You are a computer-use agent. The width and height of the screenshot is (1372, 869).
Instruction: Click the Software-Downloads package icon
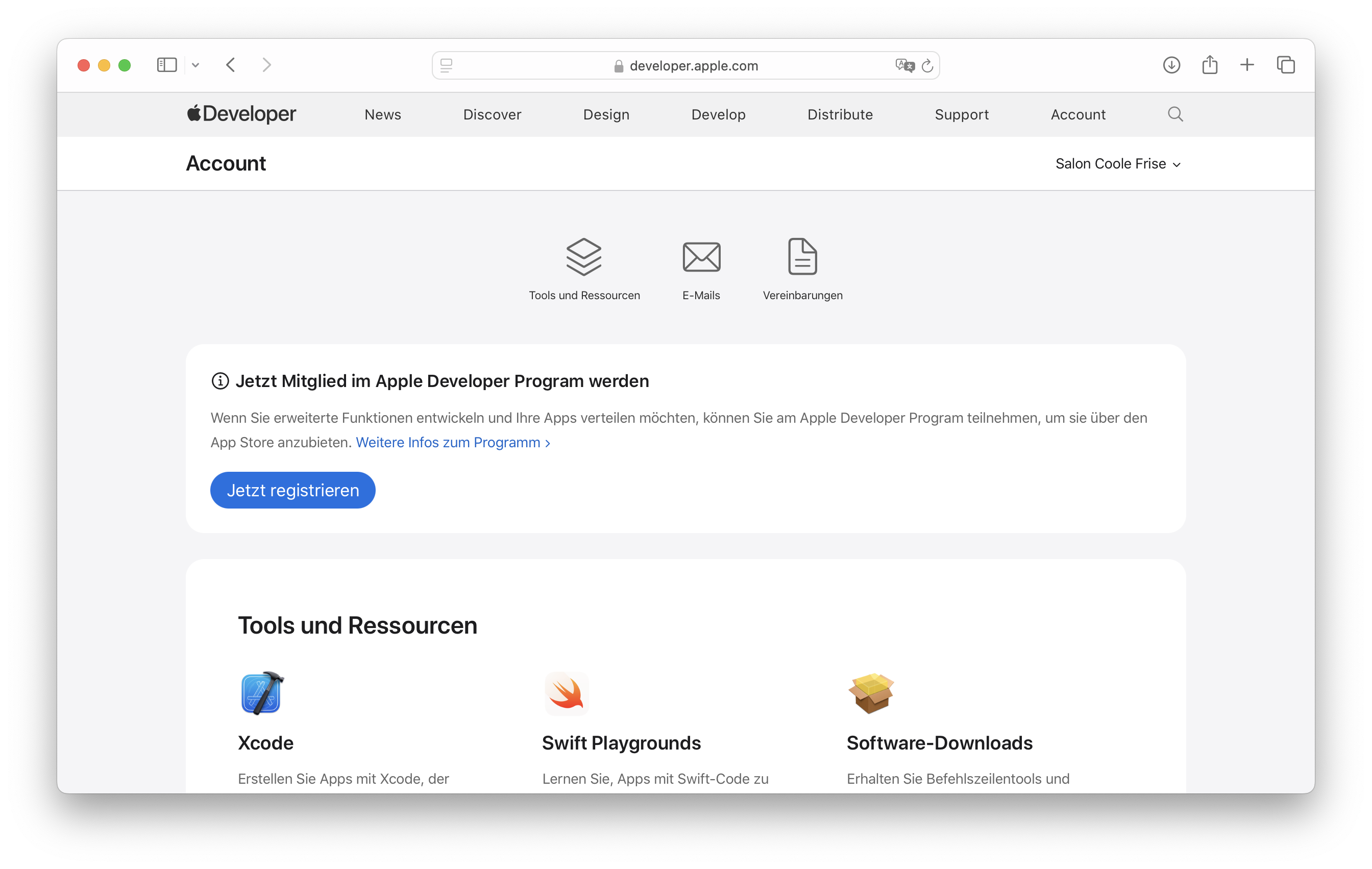tap(871, 693)
